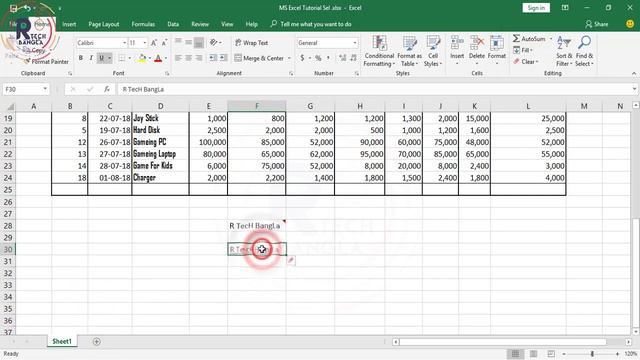640x360 pixels.
Task: Increase font size
Action: click(154, 43)
